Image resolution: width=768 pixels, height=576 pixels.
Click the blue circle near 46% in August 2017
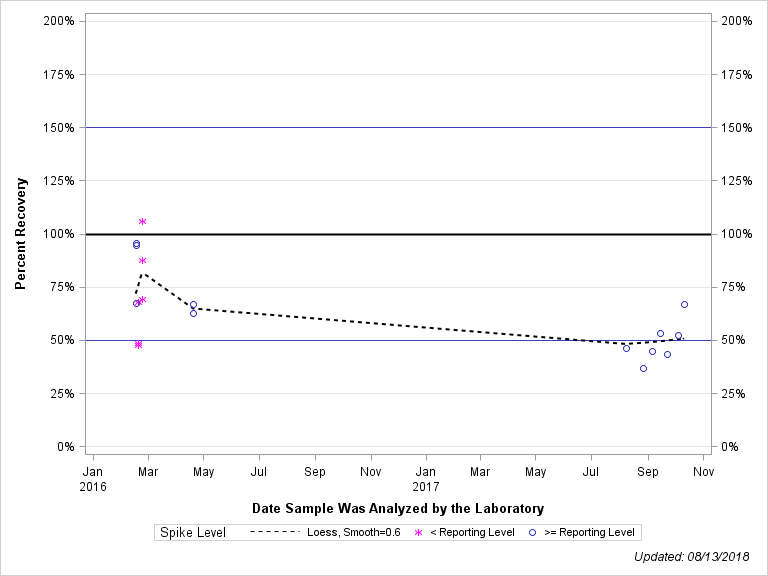(626, 349)
